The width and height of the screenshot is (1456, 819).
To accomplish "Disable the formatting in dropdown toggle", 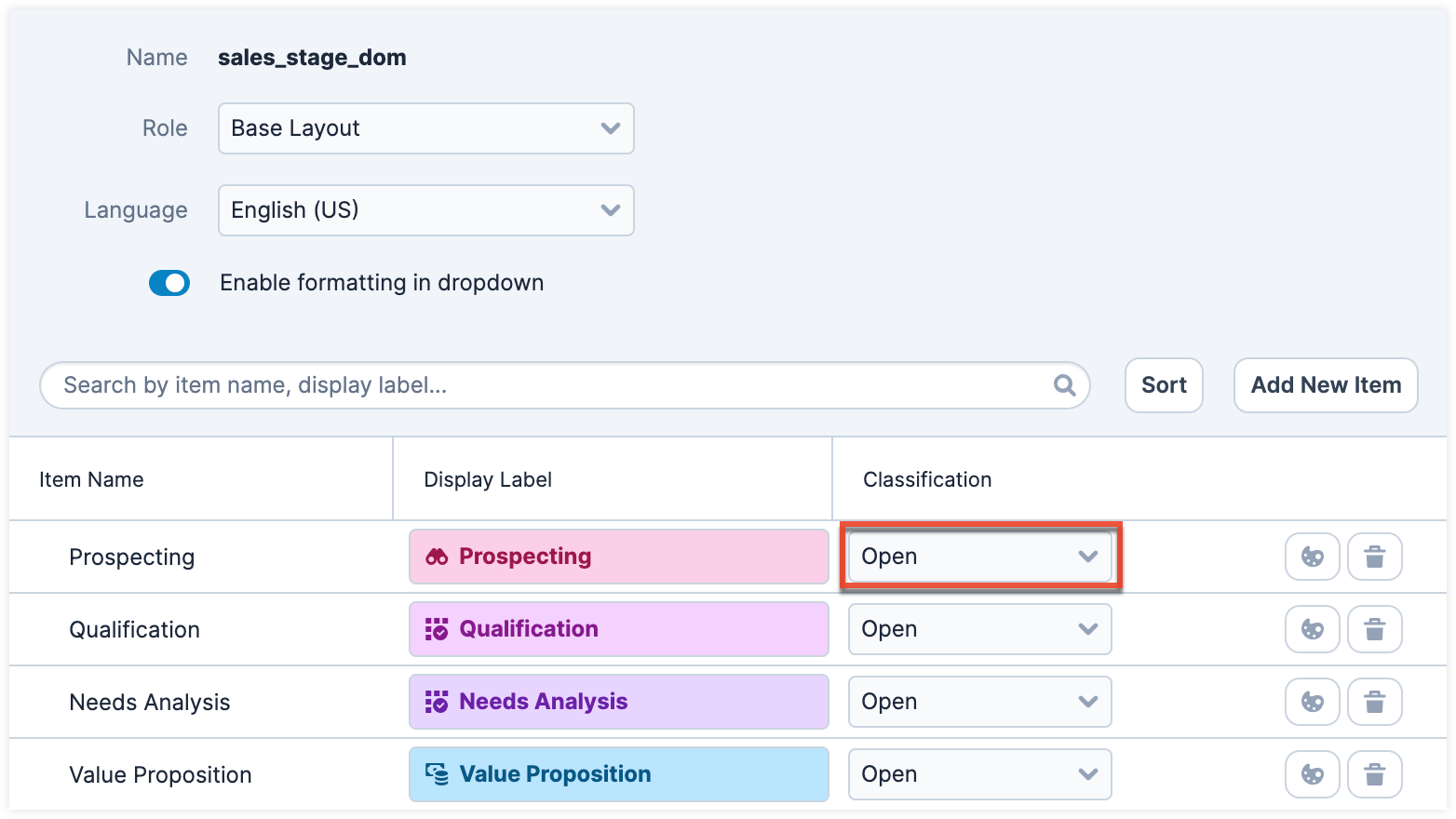I will (x=169, y=283).
